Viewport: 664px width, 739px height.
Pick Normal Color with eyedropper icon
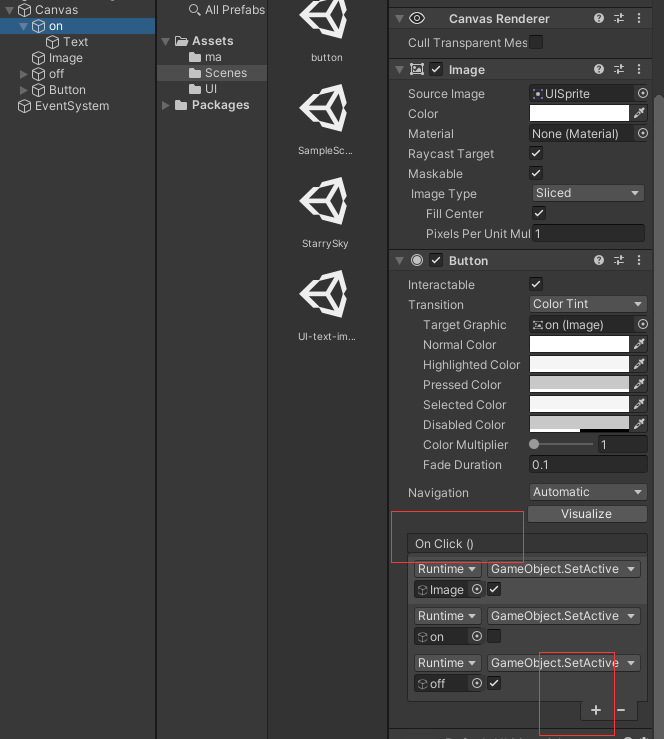tap(639, 345)
